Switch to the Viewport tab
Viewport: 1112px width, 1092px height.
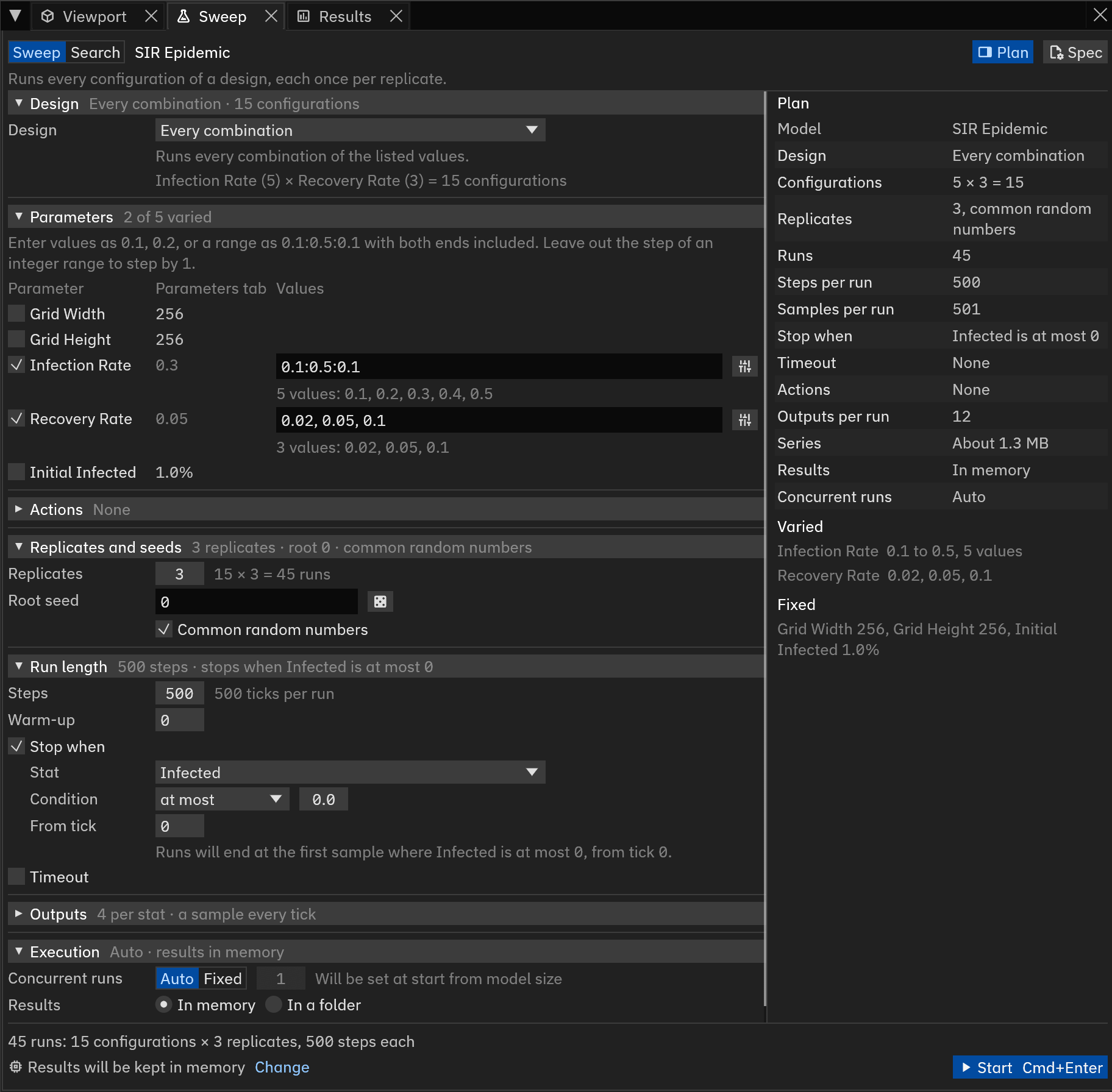[94, 16]
